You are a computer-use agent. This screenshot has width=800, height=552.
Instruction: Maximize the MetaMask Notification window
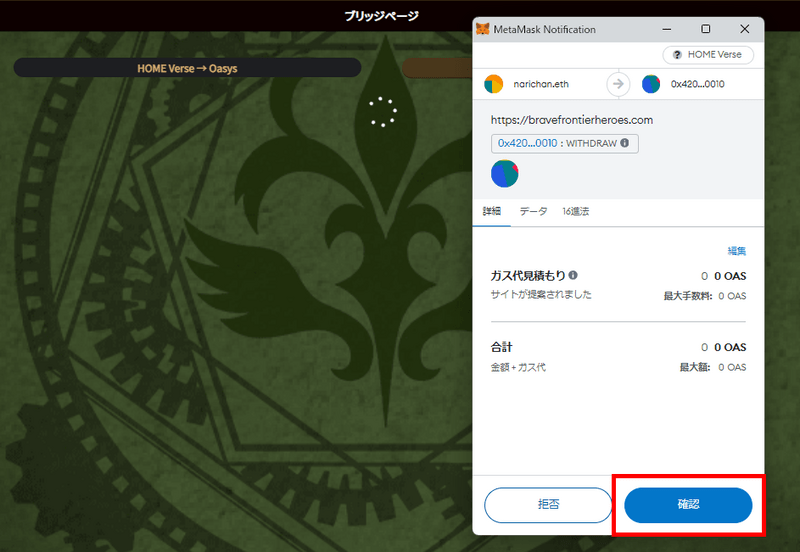pyautogui.click(x=706, y=30)
